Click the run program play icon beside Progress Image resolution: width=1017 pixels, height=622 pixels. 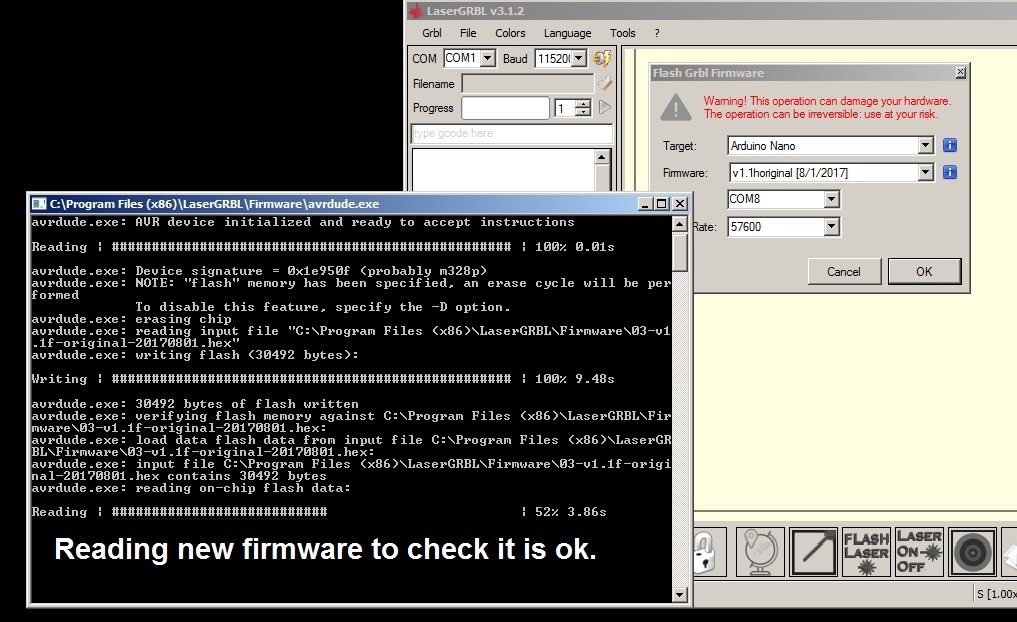604,108
